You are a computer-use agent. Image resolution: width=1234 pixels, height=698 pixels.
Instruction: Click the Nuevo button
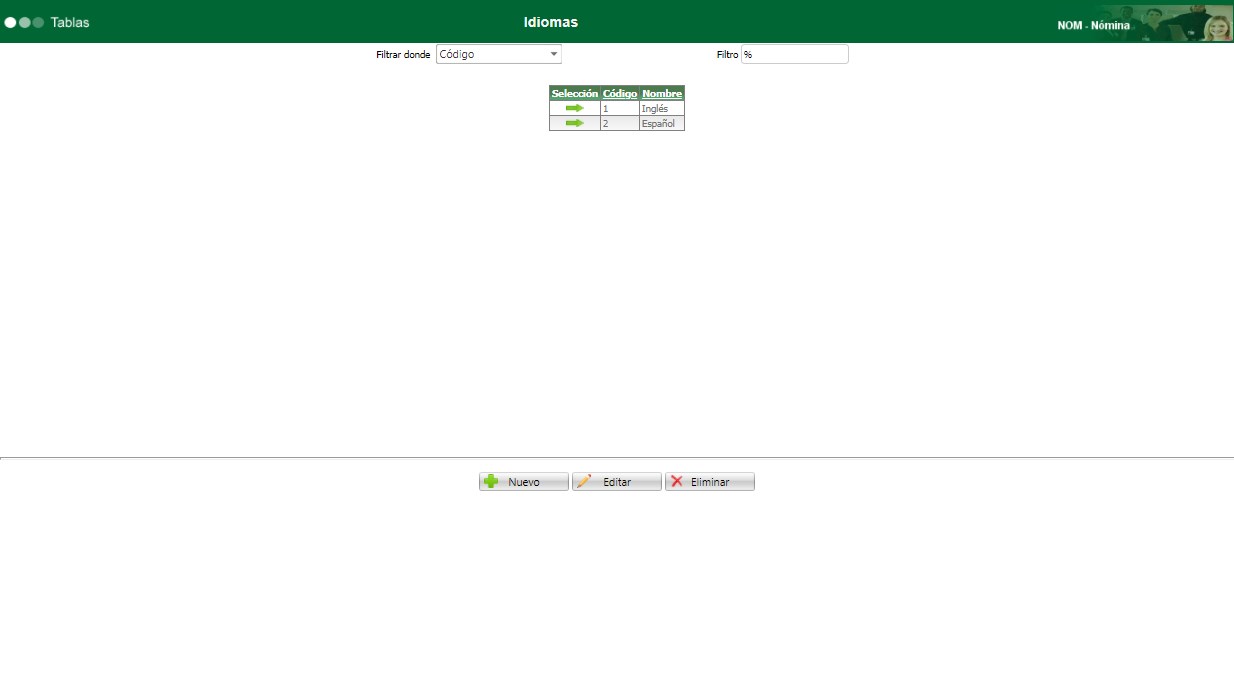[x=524, y=482]
